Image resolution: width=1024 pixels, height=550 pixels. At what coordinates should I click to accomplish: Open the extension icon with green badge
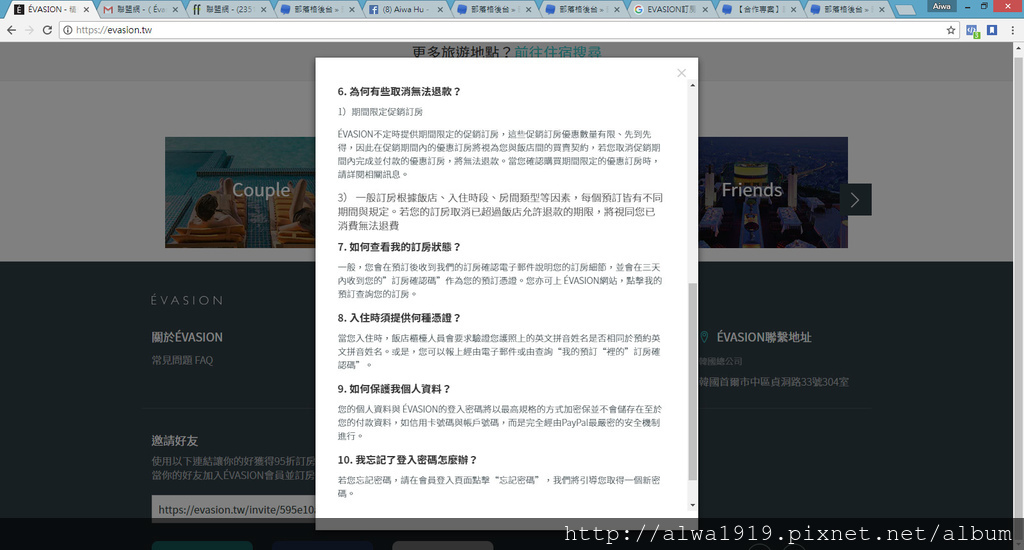[x=972, y=31]
